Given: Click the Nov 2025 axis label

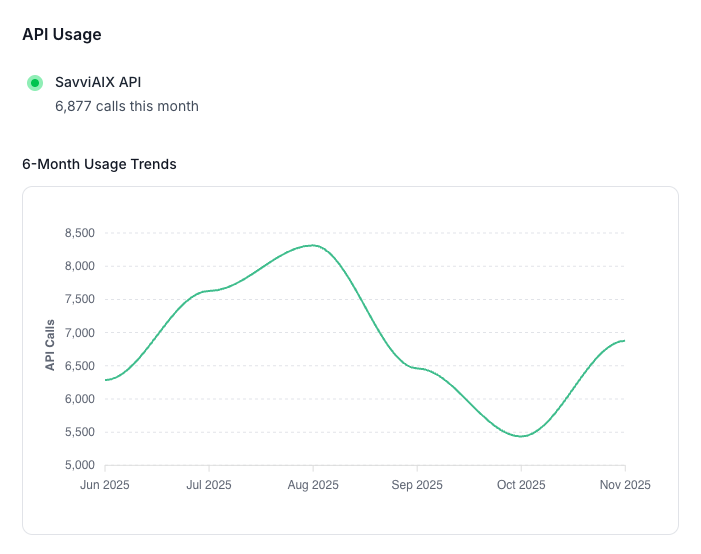Looking at the screenshot, I should coord(625,485).
